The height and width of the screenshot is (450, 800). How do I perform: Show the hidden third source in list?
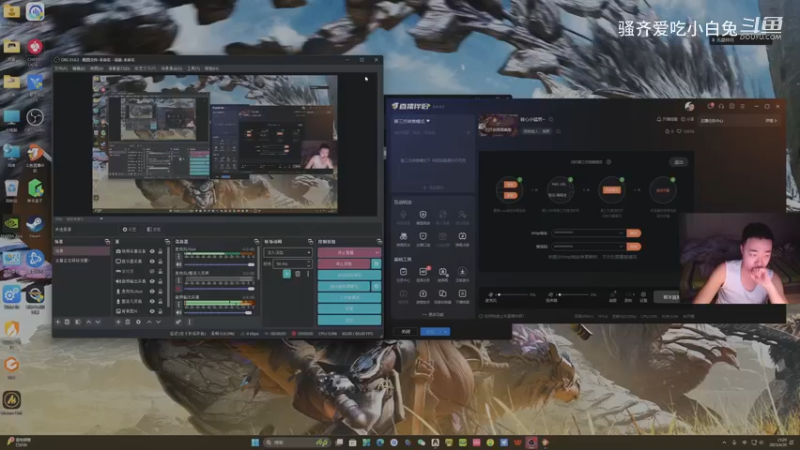pyautogui.click(x=152, y=271)
